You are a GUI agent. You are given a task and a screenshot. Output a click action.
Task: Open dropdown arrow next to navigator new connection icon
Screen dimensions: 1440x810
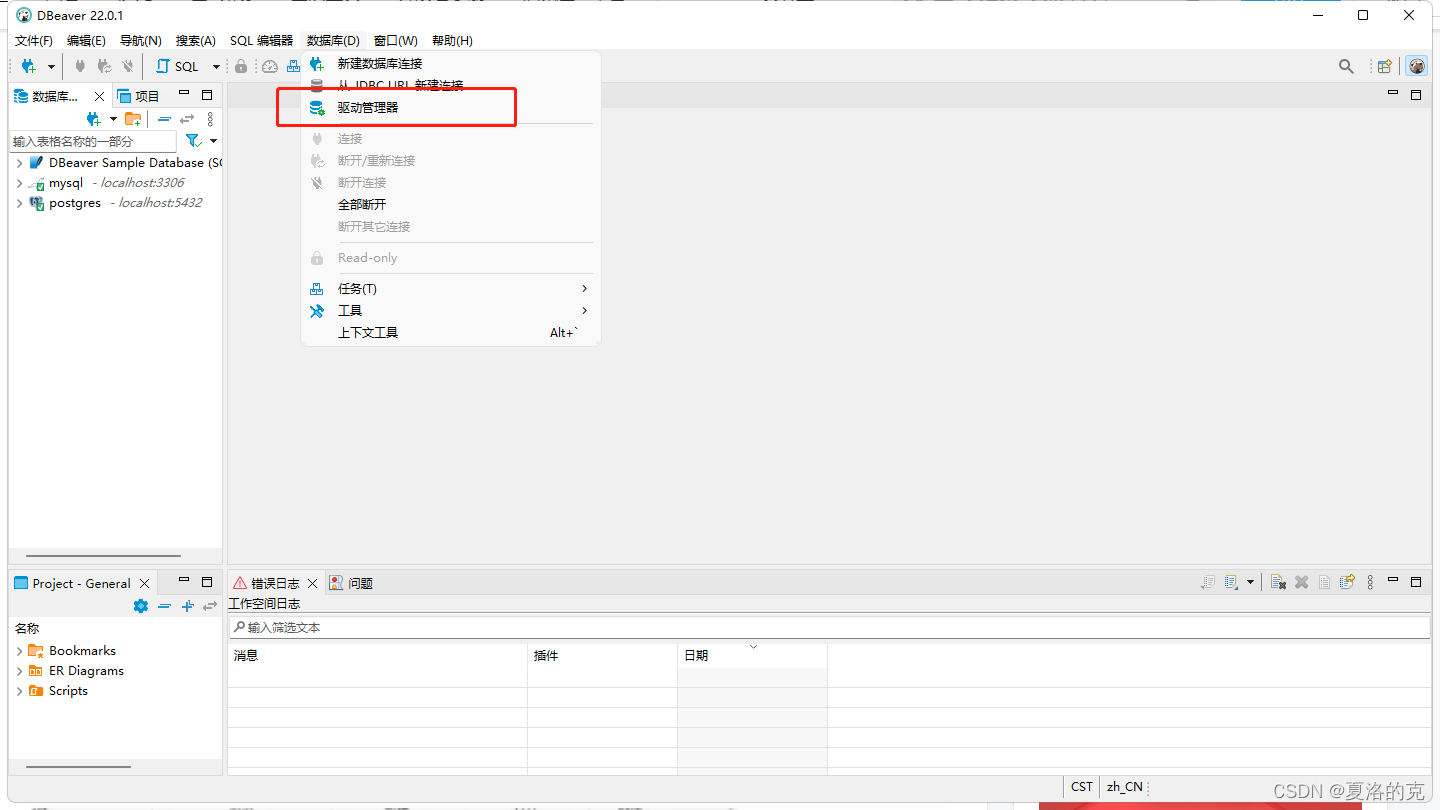click(x=113, y=119)
